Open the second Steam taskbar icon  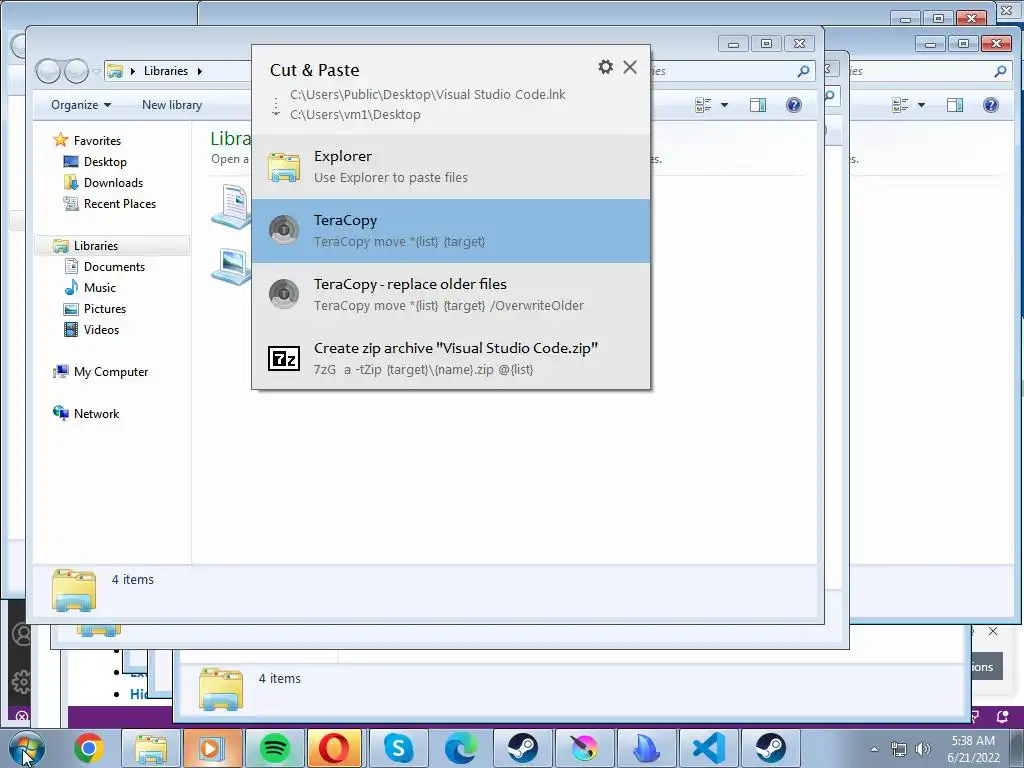[771, 748]
